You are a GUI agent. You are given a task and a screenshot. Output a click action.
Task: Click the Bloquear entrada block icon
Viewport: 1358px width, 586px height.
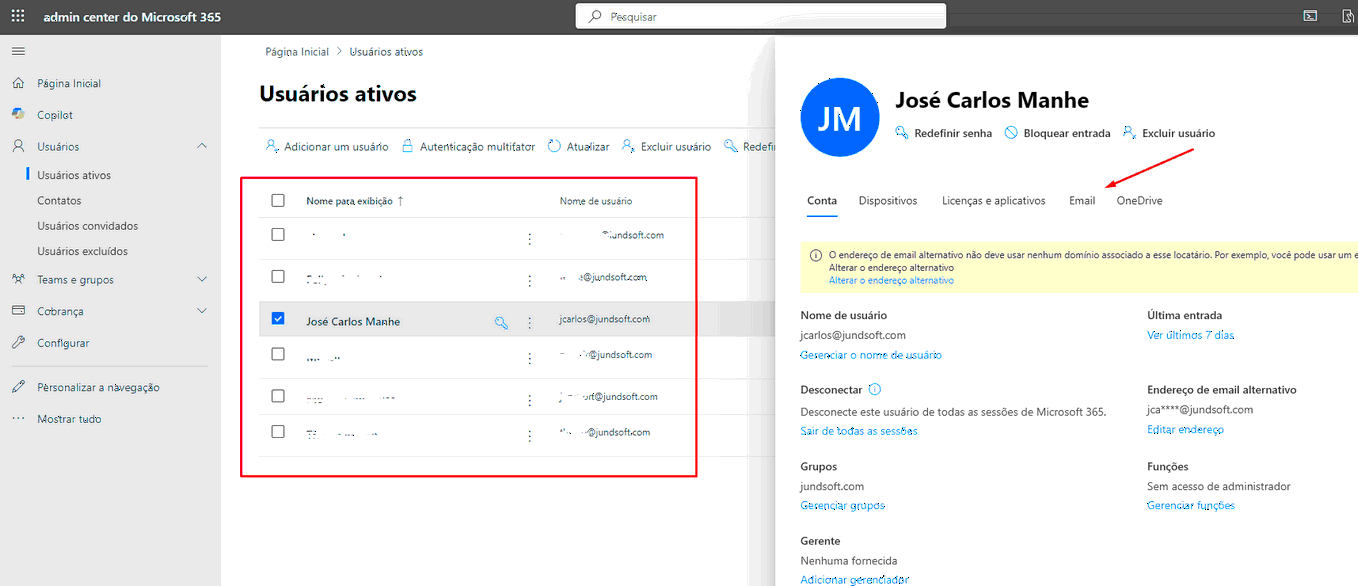1011,133
